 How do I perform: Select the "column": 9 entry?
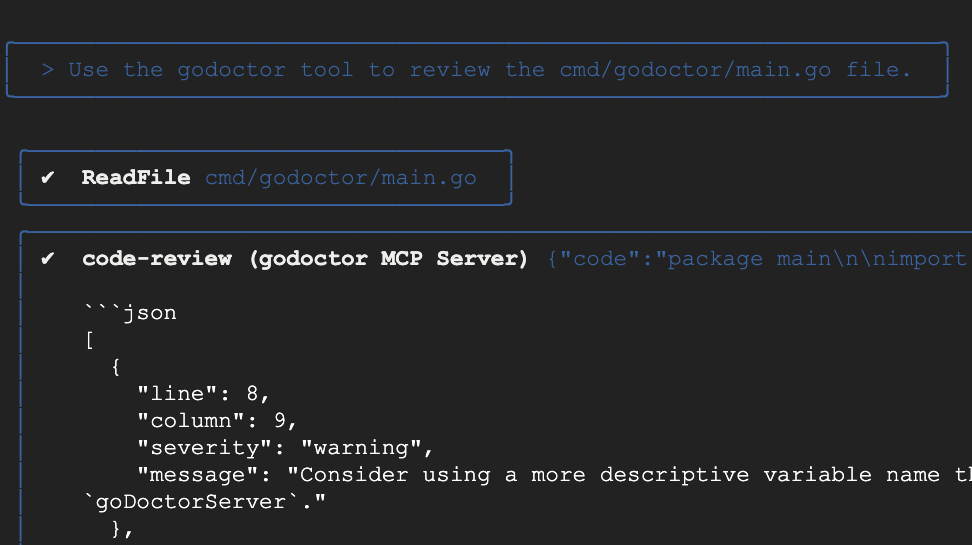coord(217,421)
